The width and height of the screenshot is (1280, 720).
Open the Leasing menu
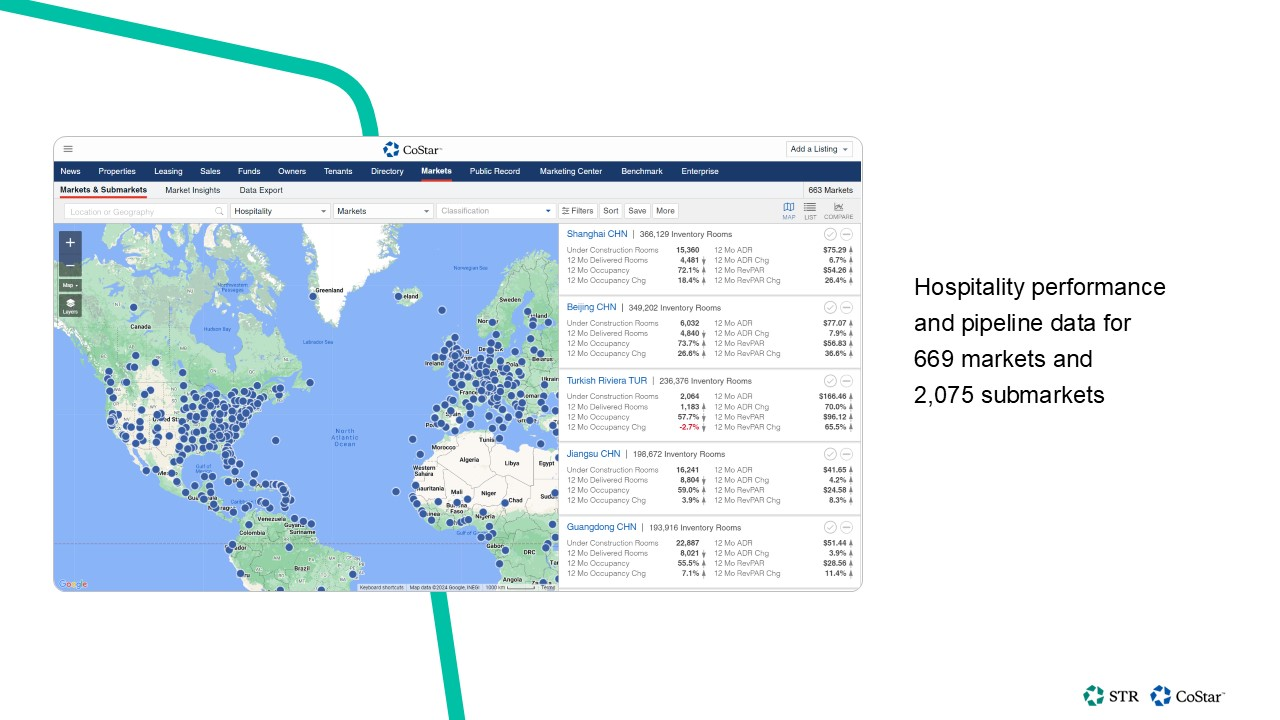click(x=168, y=171)
